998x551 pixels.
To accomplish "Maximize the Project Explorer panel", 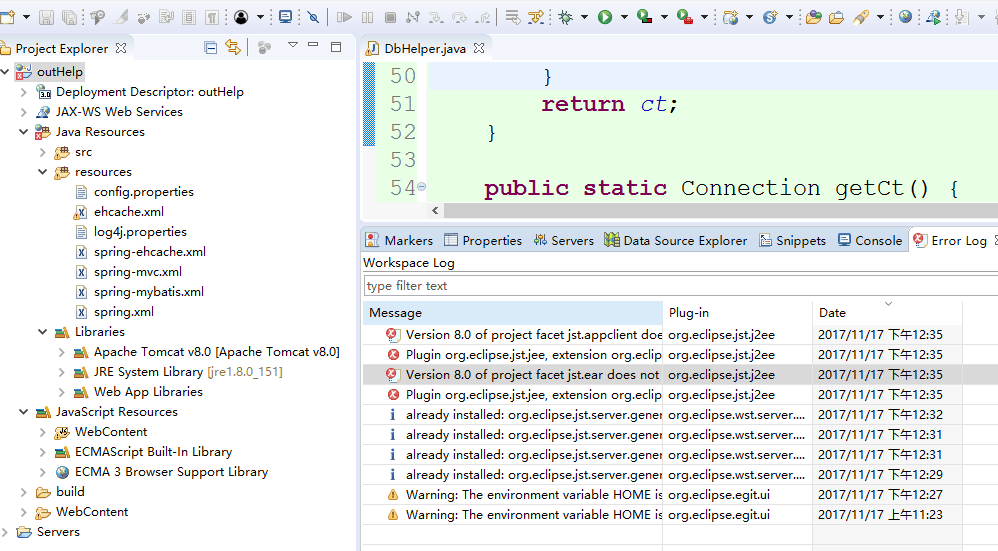I will [335, 46].
